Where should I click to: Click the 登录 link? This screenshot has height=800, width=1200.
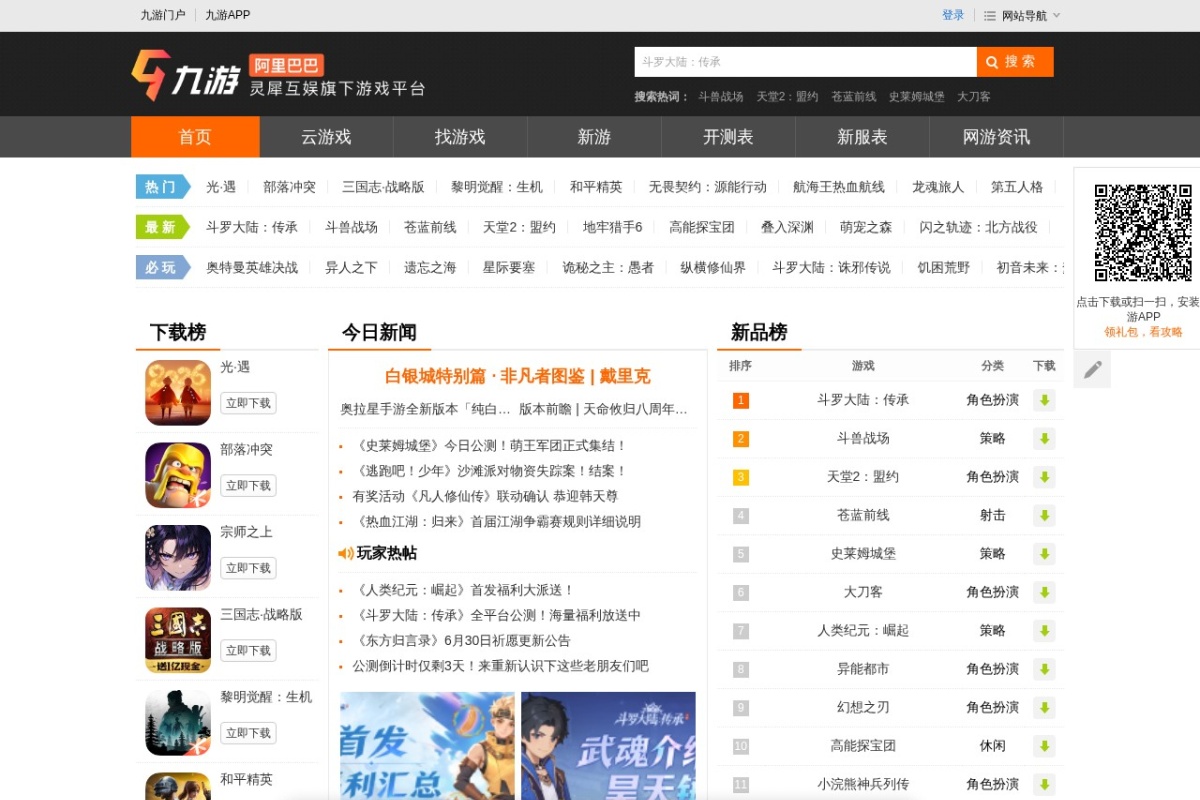pyautogui.click(x=953, y=15)
